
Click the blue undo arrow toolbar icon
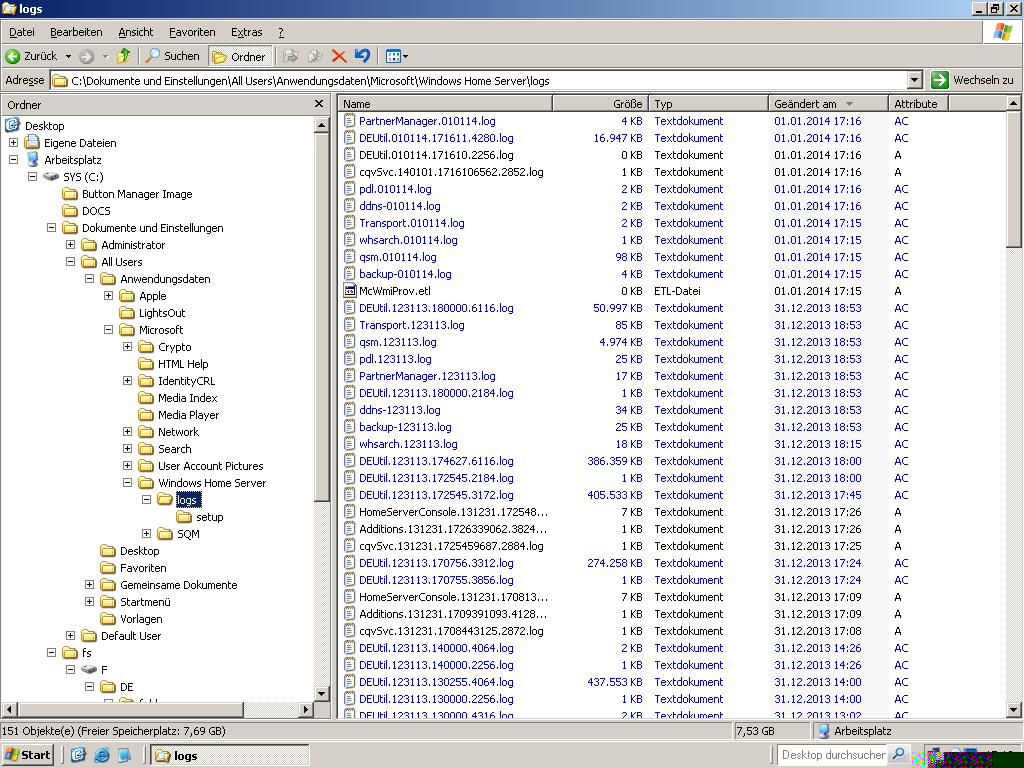click(x=362, y=56)
